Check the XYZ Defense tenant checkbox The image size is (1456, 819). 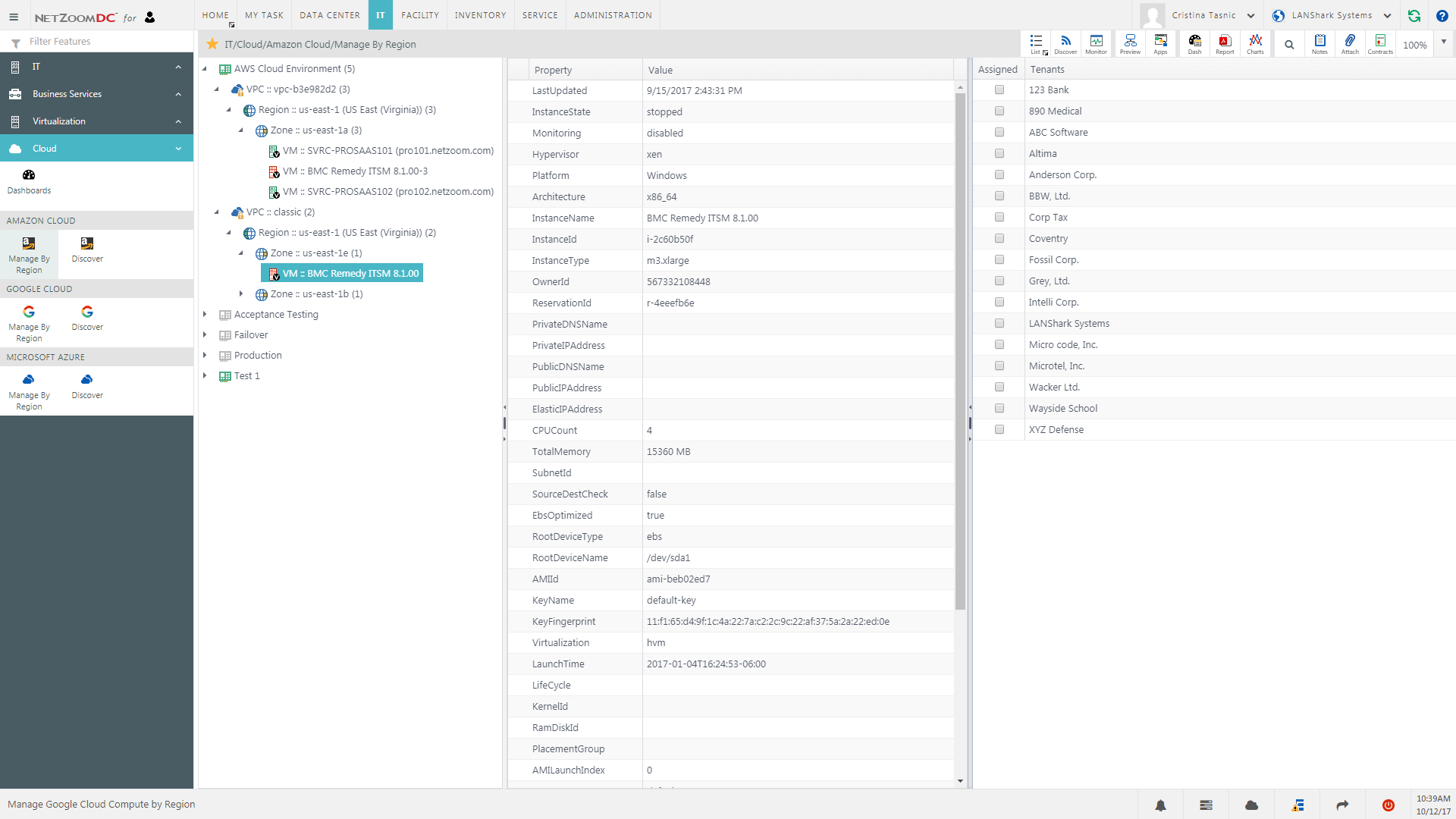(999, 430)
